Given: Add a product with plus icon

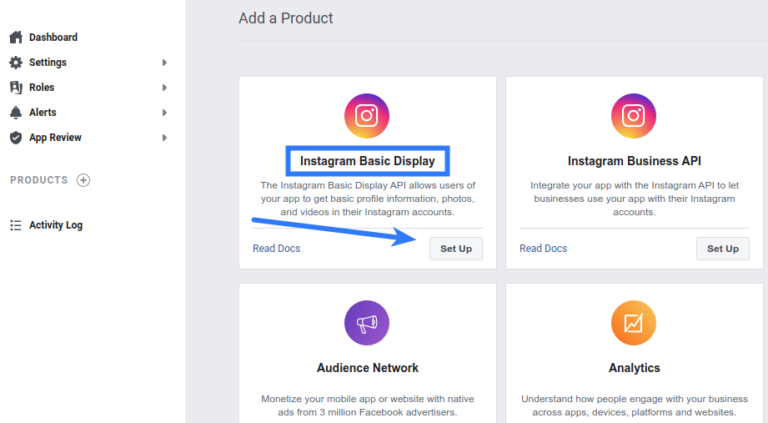Looking at the screenshot, I should click(x=84, y=180).
